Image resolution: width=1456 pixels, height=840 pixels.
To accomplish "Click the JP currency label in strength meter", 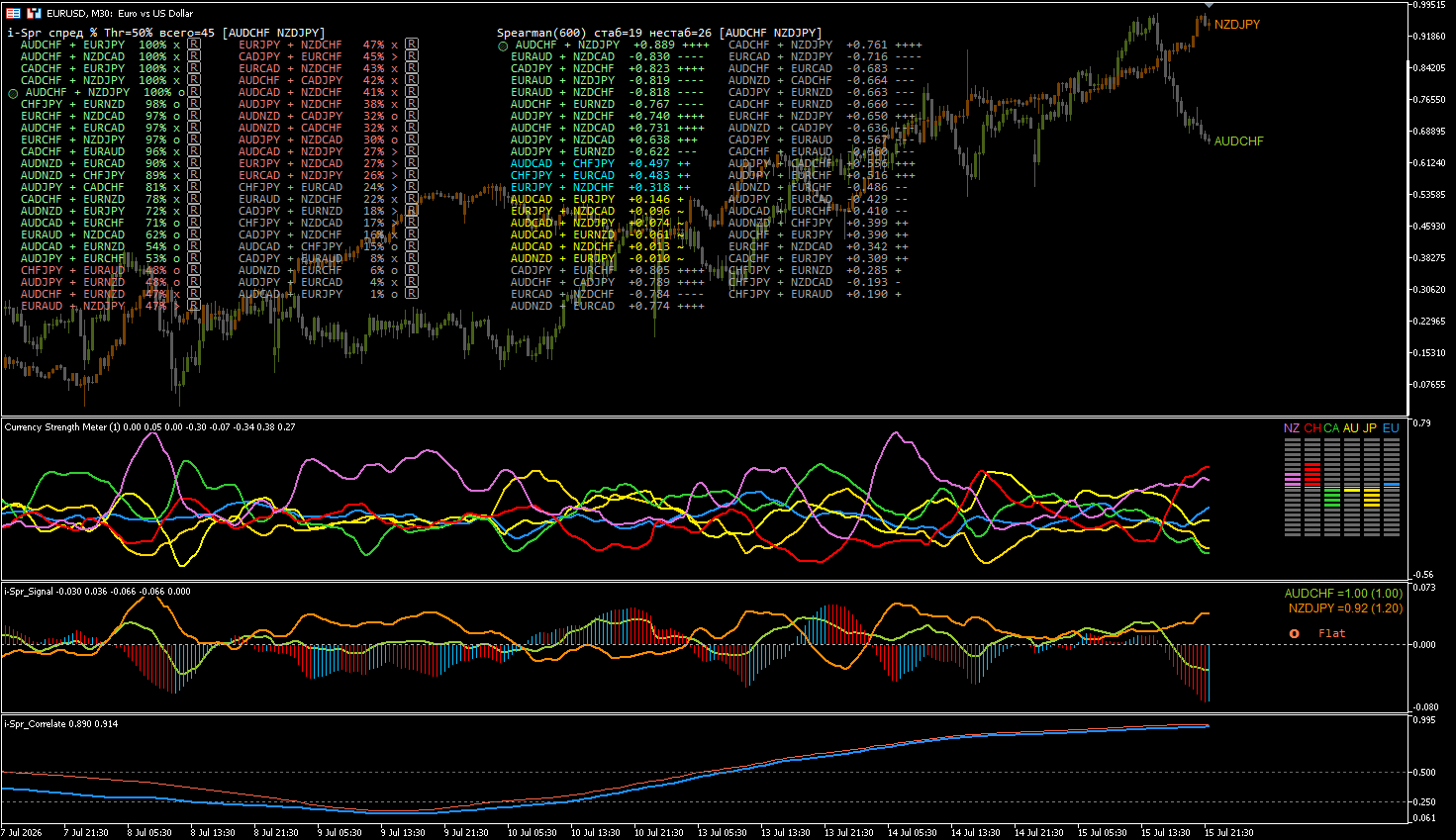I will coord(1370,428).
